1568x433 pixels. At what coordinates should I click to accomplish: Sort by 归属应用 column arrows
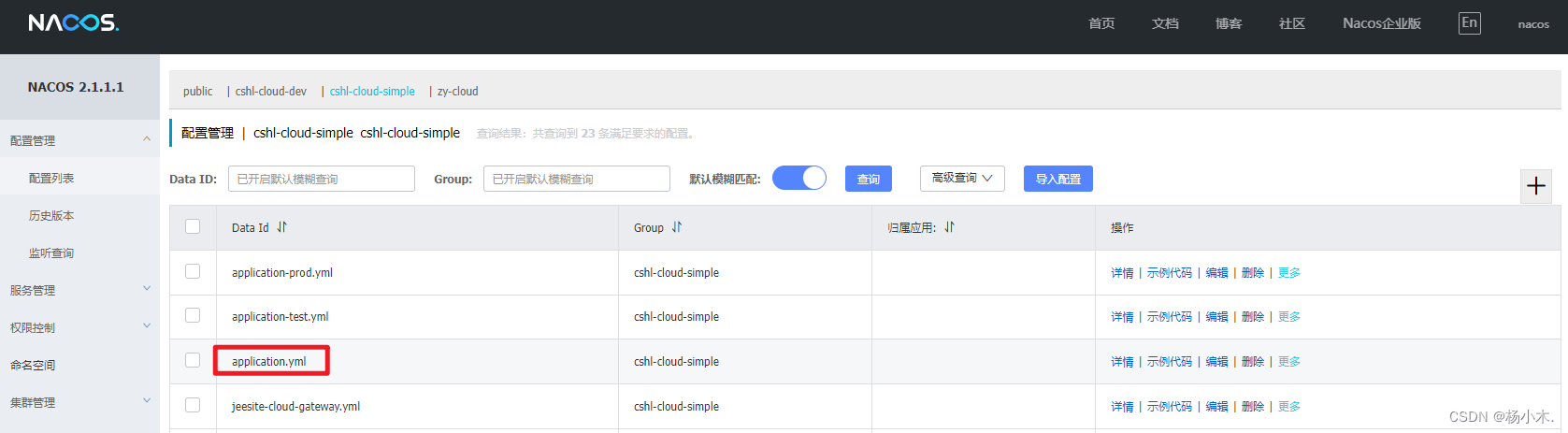point(949,227)
